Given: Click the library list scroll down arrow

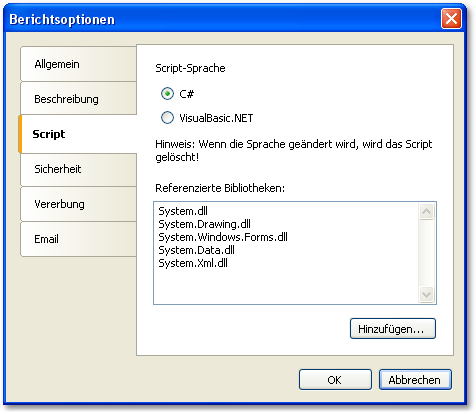Looking at the screenshot, I should pyautogui.click(x=426, y=295).
